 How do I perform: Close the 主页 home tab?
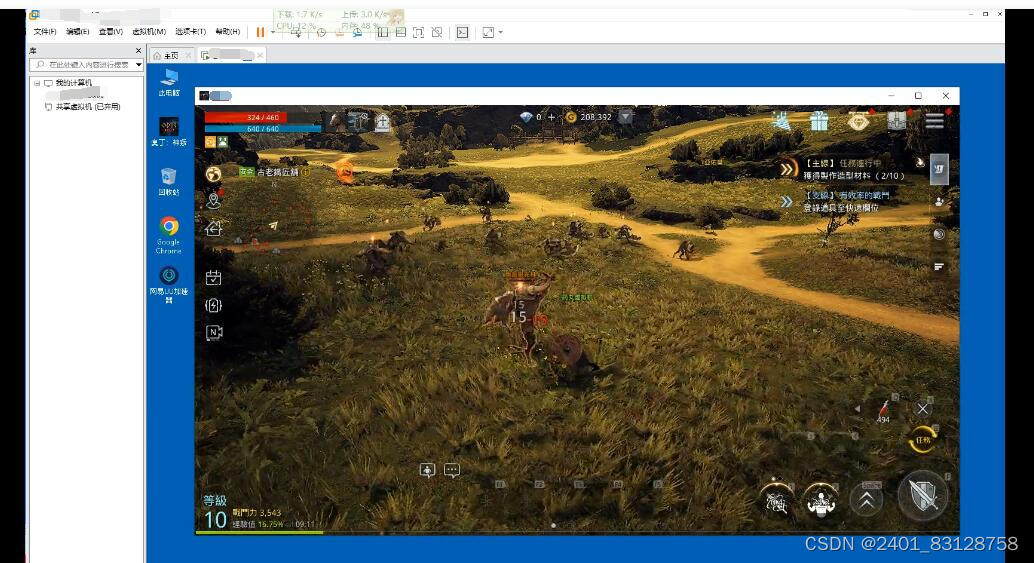[188, 55]
